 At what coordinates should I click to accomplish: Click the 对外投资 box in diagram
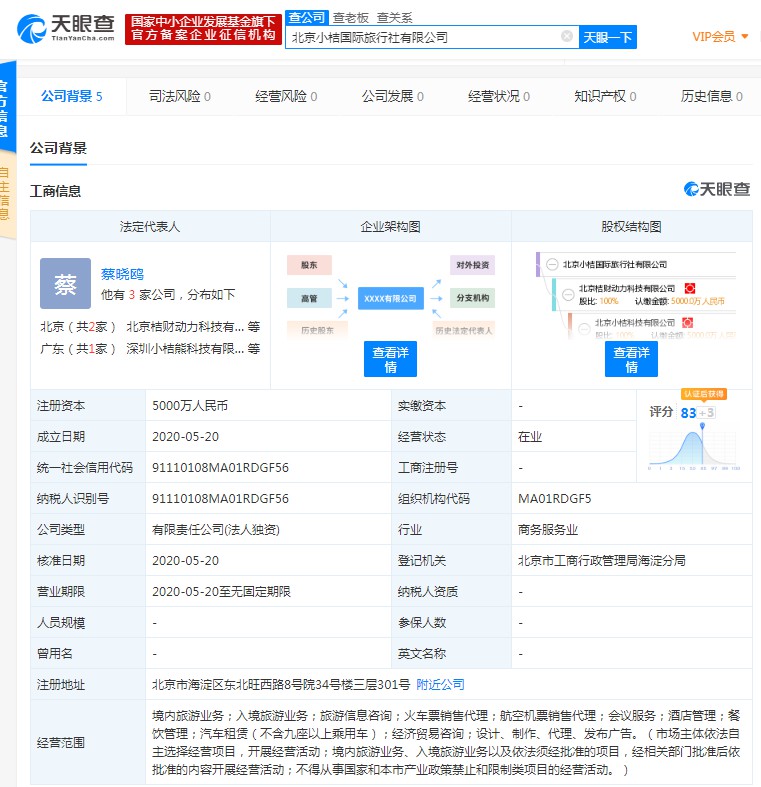472,265
